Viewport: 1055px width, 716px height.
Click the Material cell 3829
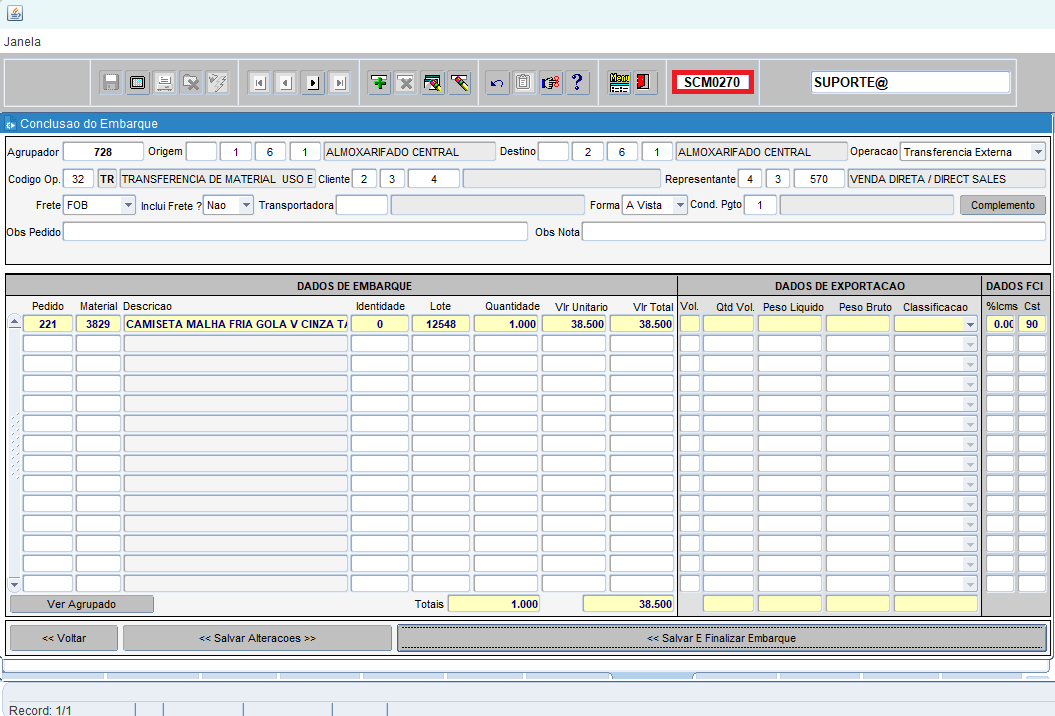point(98,324)
